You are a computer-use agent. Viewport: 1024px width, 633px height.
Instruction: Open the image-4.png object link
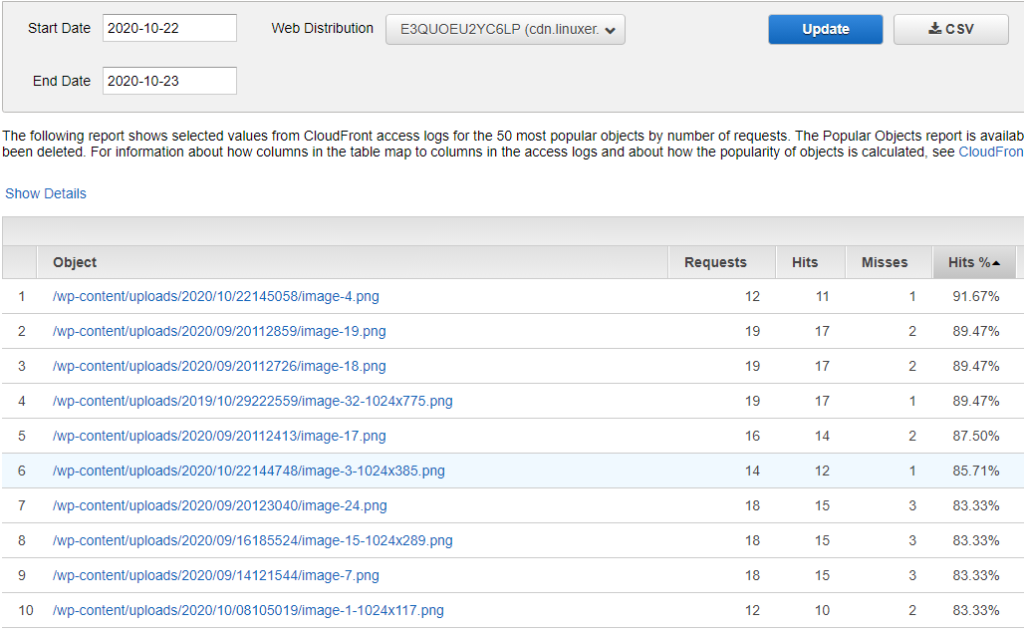[216, 297]
